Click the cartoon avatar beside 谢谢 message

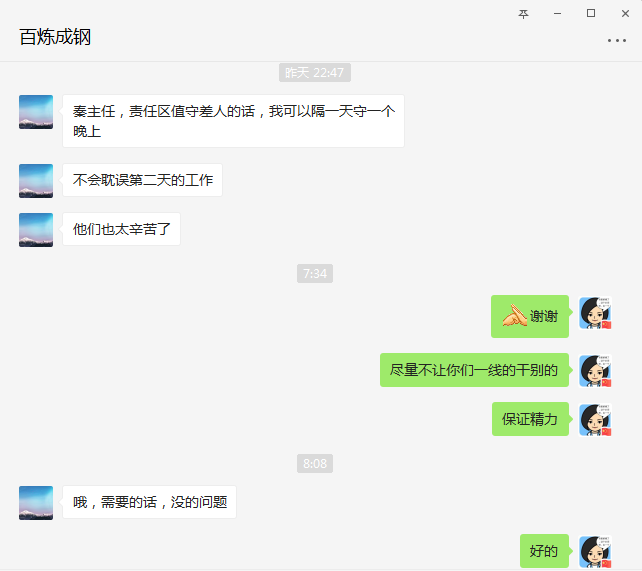[595, 313]
